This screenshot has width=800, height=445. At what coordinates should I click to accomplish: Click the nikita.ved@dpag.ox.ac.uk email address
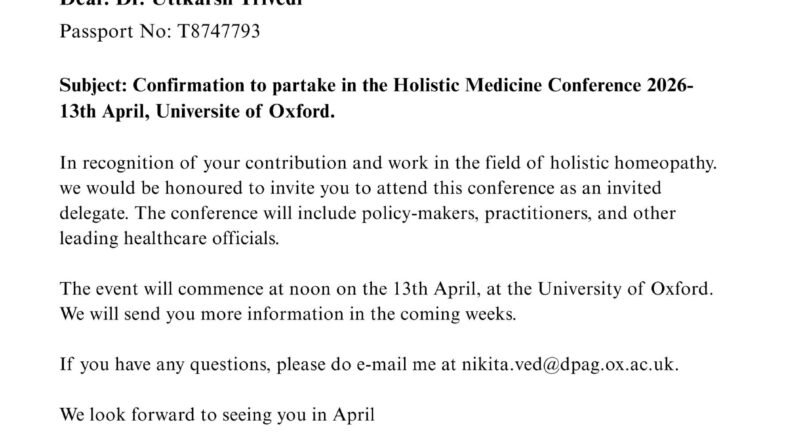[x=573, y=365]
